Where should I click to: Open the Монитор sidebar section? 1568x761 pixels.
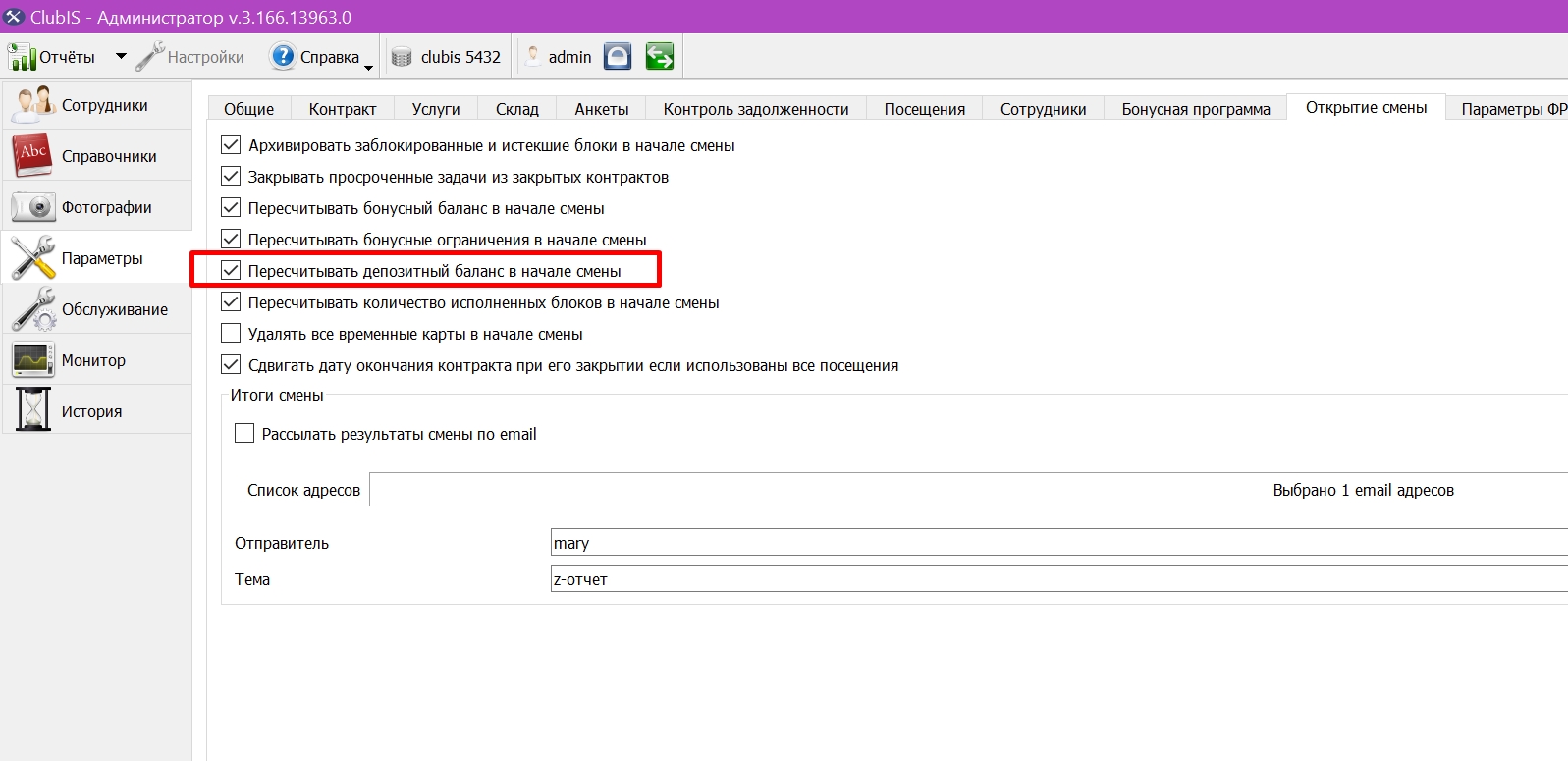point(96,360)
